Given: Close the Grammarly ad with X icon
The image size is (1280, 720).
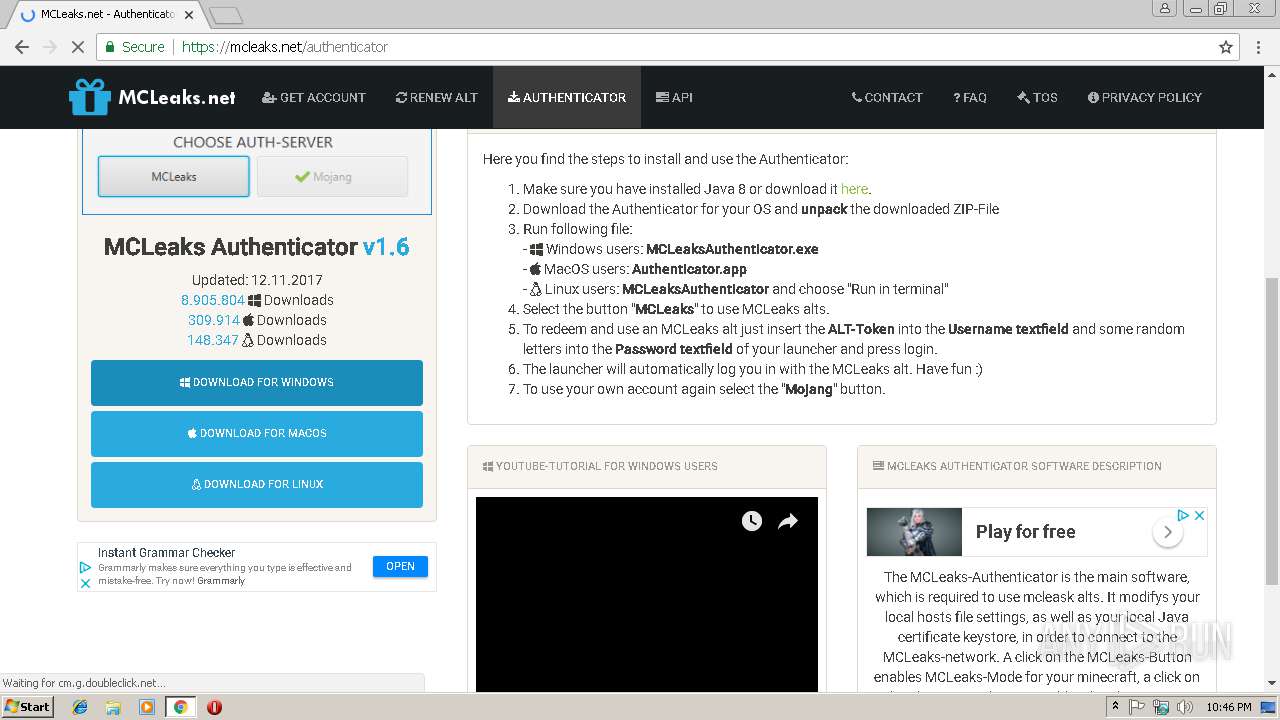Looking at the screenshot, I should (x=86, y=583).
